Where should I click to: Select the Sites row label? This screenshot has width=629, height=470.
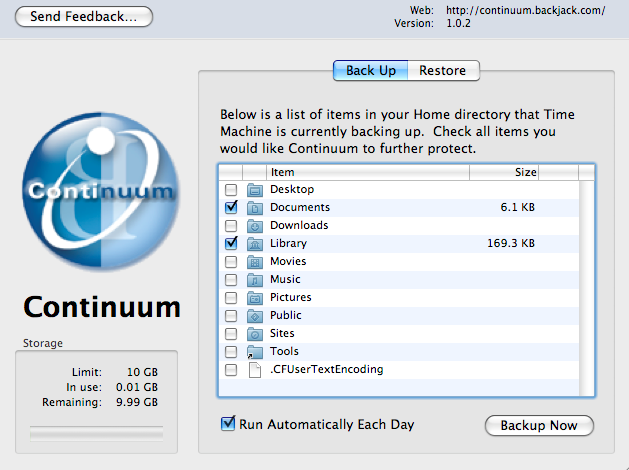pos(282,334)
